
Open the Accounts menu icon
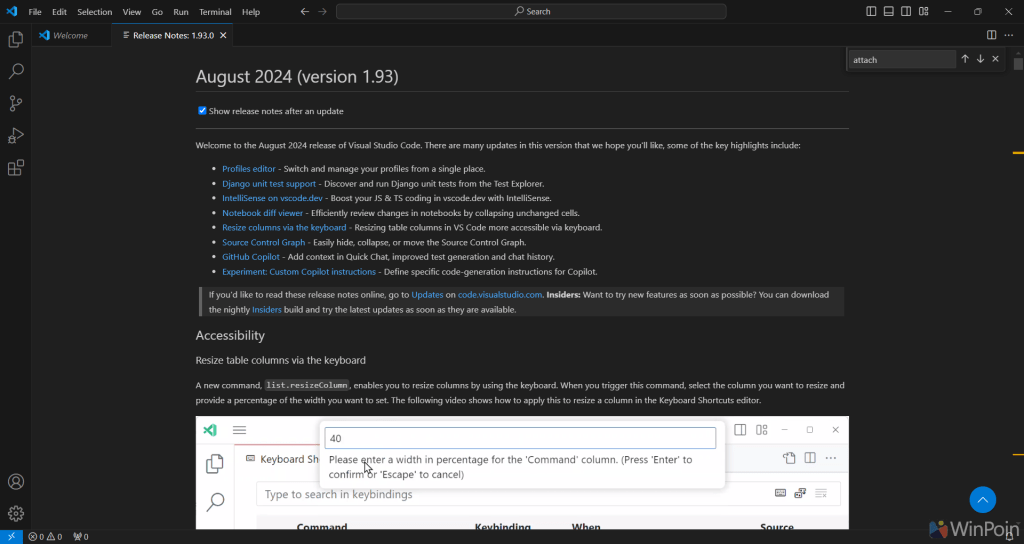click(x=16, y=482)
